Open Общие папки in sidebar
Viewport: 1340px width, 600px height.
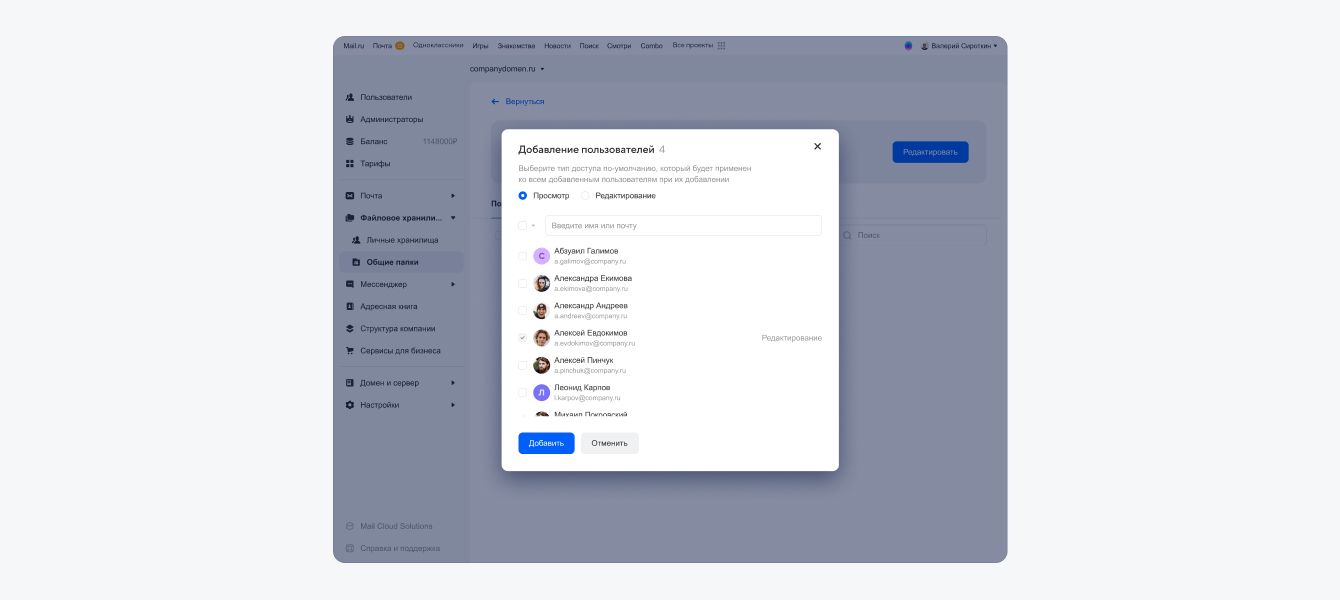(392, 262)
